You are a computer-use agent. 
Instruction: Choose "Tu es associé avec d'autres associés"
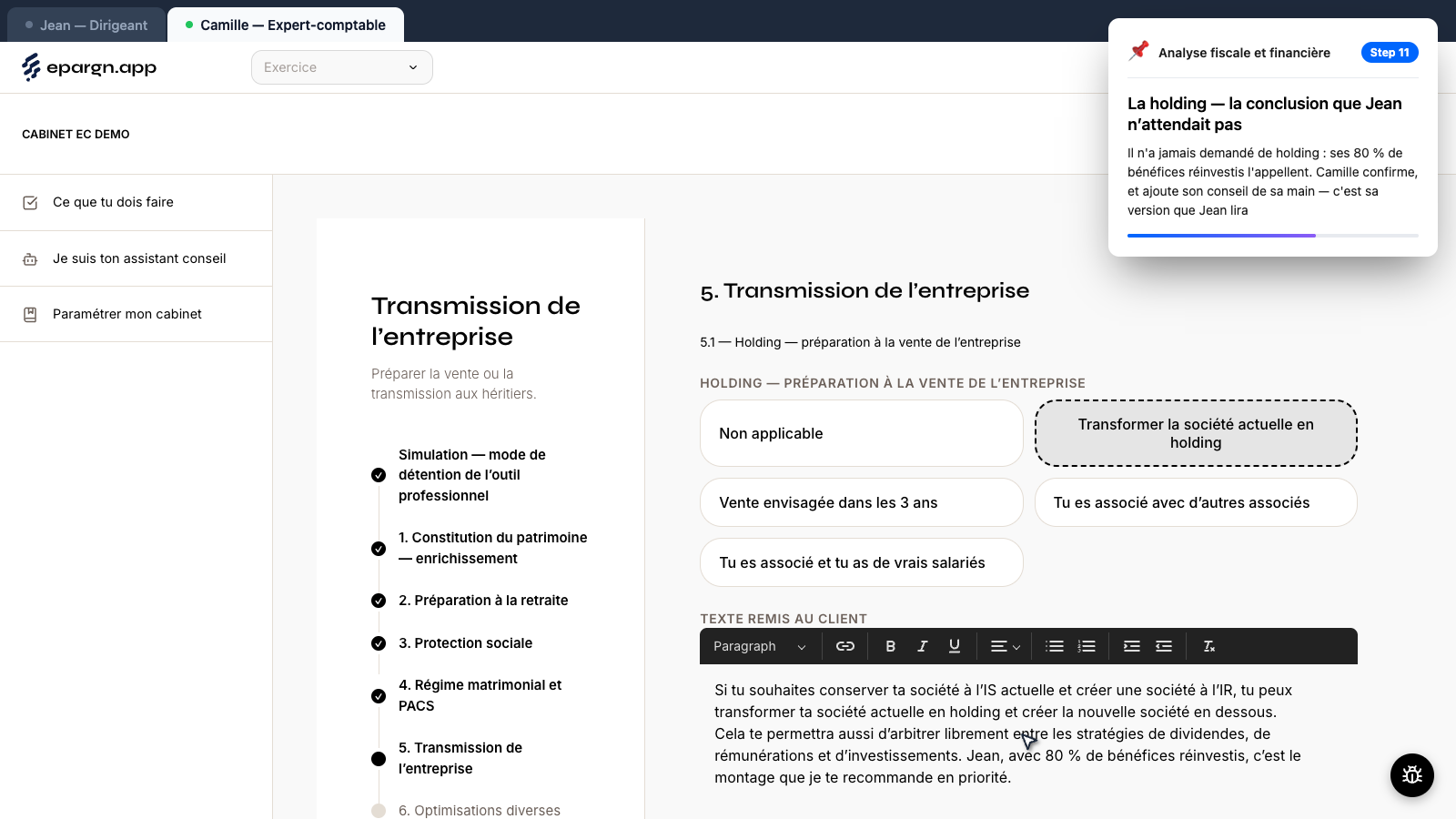[1196, 502]
